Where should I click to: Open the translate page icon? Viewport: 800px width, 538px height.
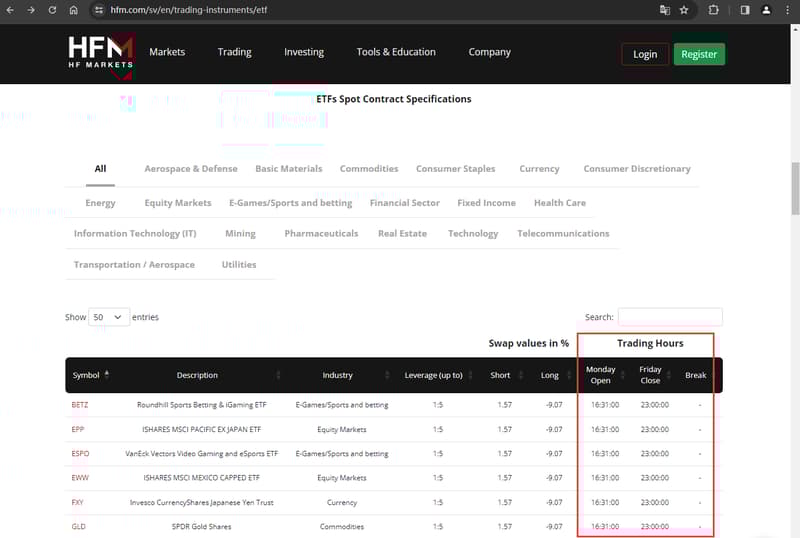pyautogui.click(x=664, y=10)
